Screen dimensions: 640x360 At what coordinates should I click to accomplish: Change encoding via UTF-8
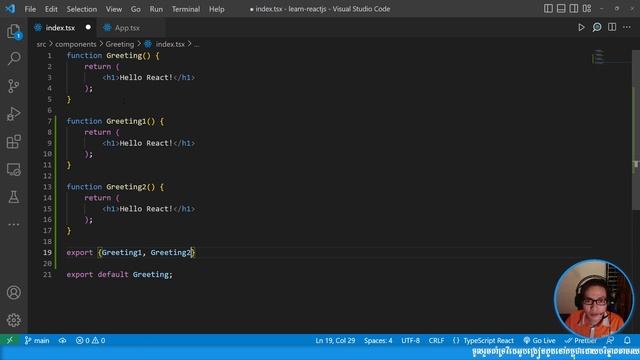(x=410, y=340)
